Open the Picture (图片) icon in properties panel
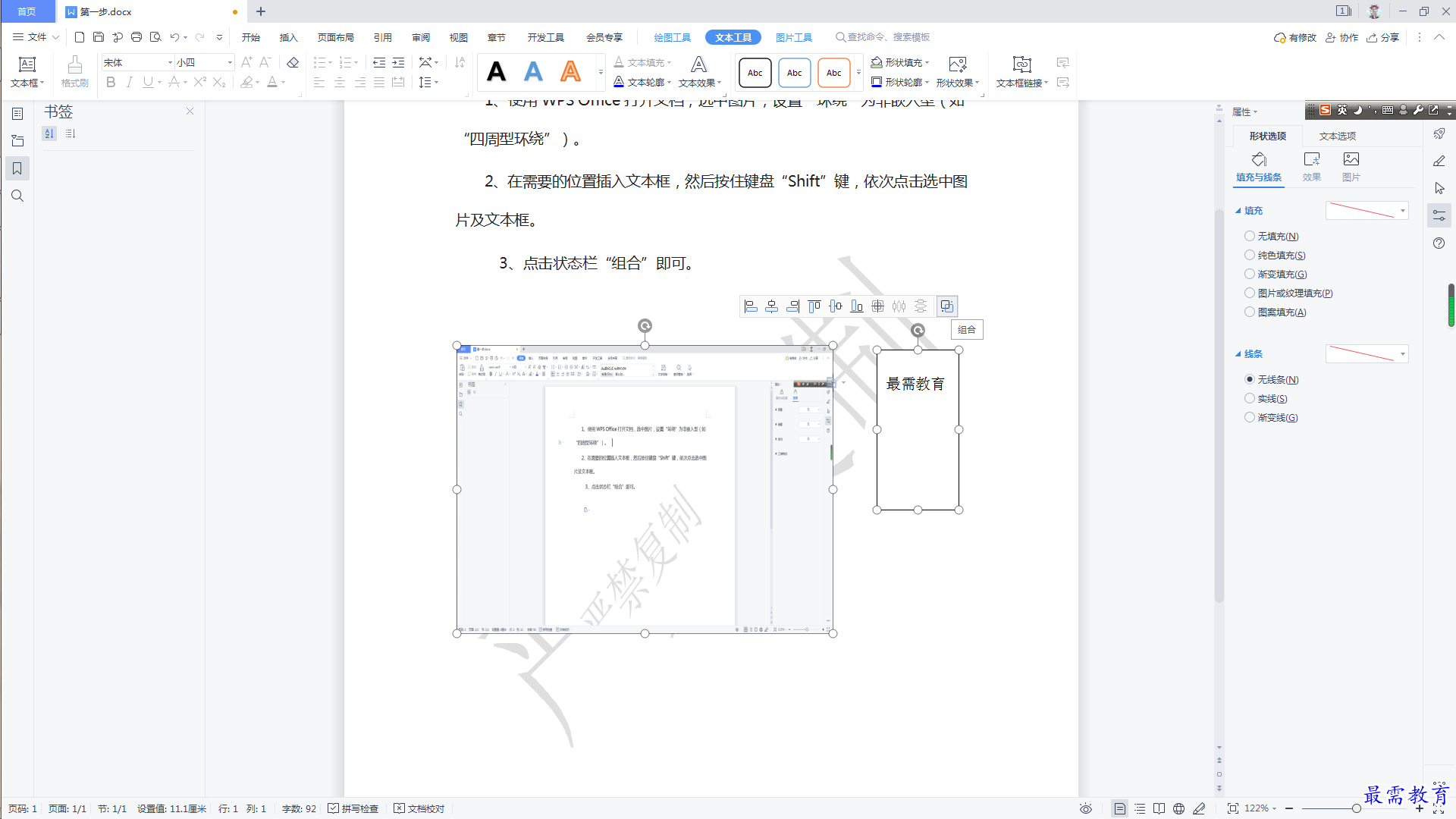This screenshot has width=1456, height=819. coord(1351,167)
